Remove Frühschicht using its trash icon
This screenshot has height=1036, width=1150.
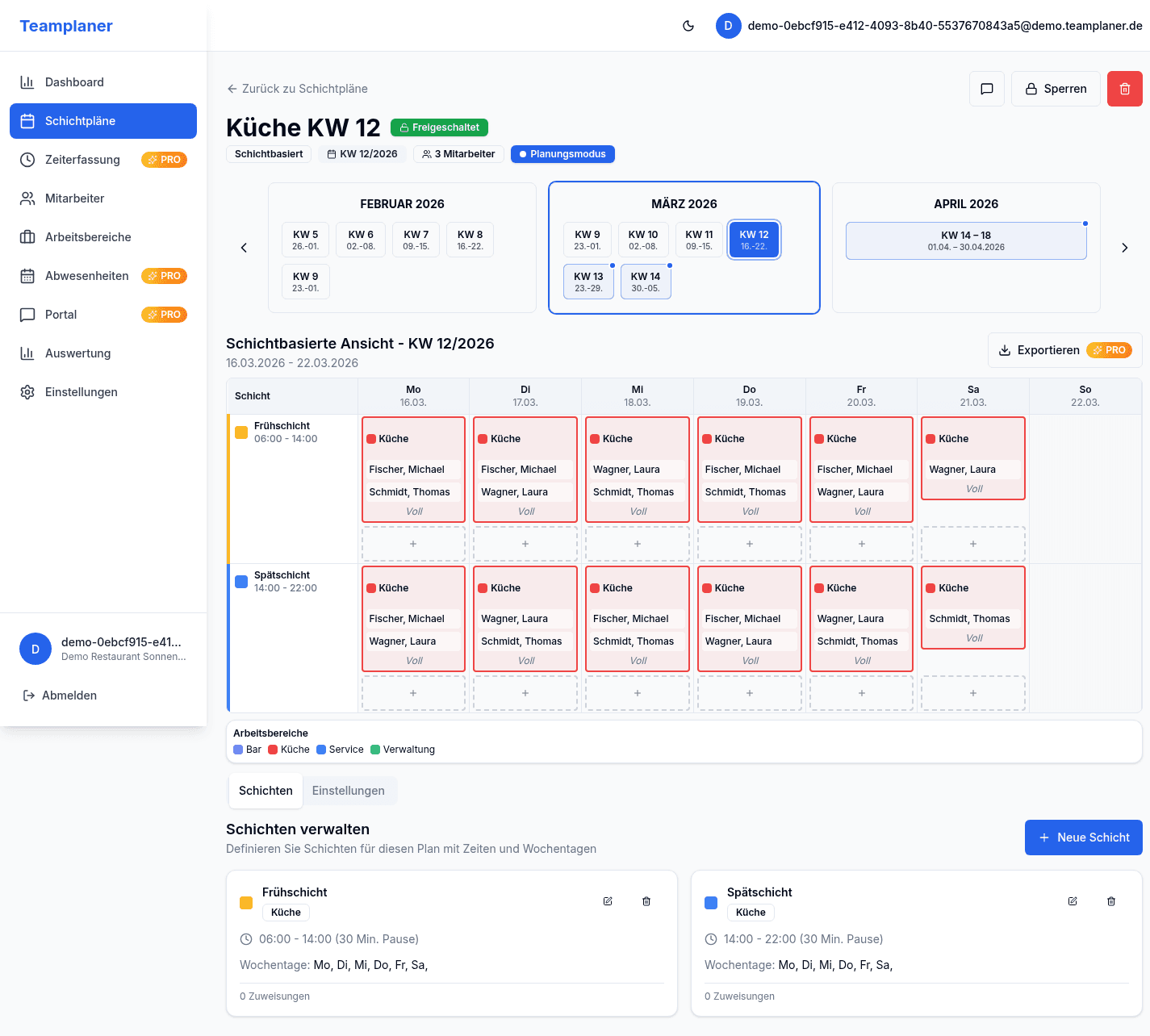point(646,901)
